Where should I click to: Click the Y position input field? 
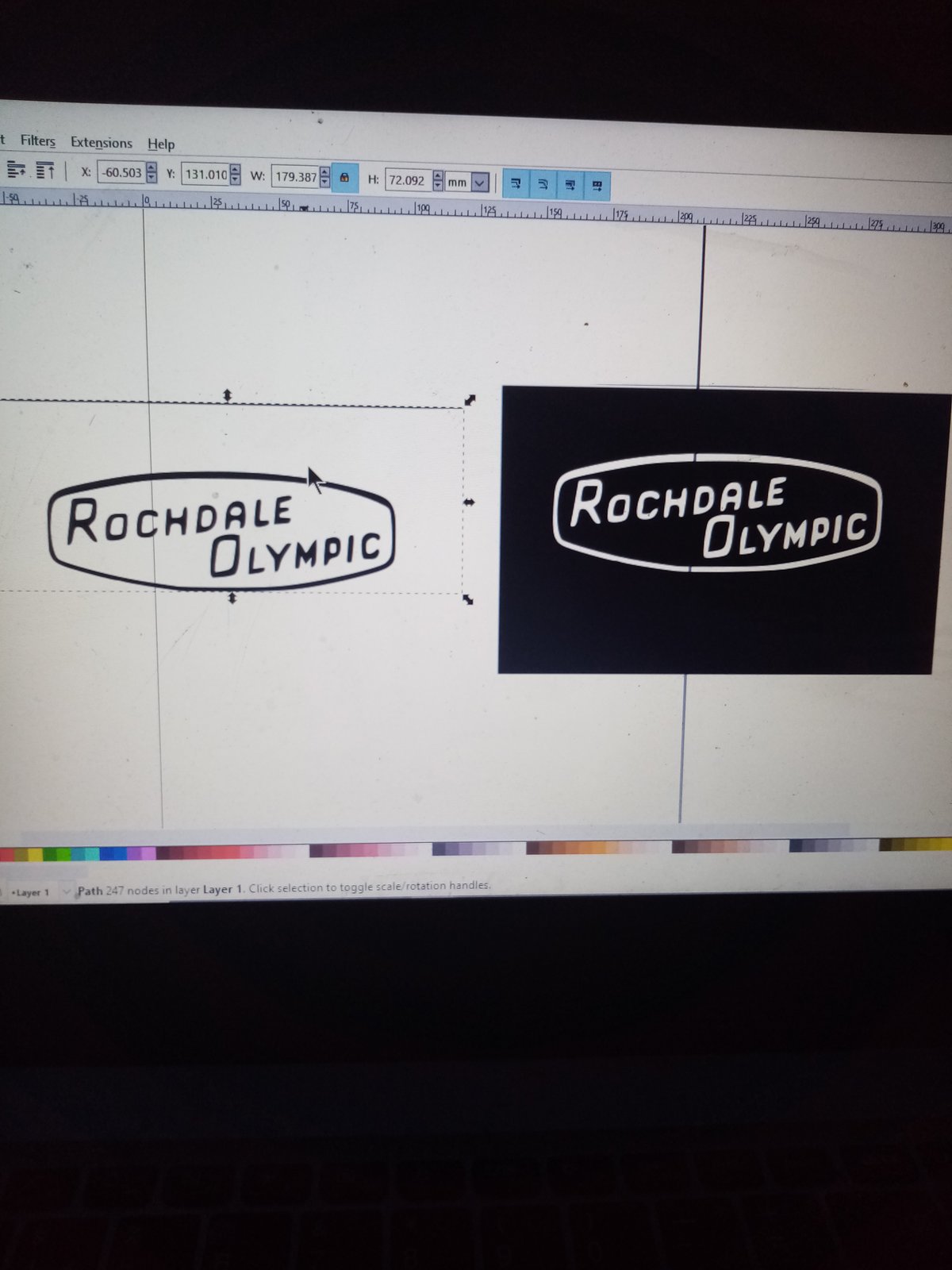(205, 174)
